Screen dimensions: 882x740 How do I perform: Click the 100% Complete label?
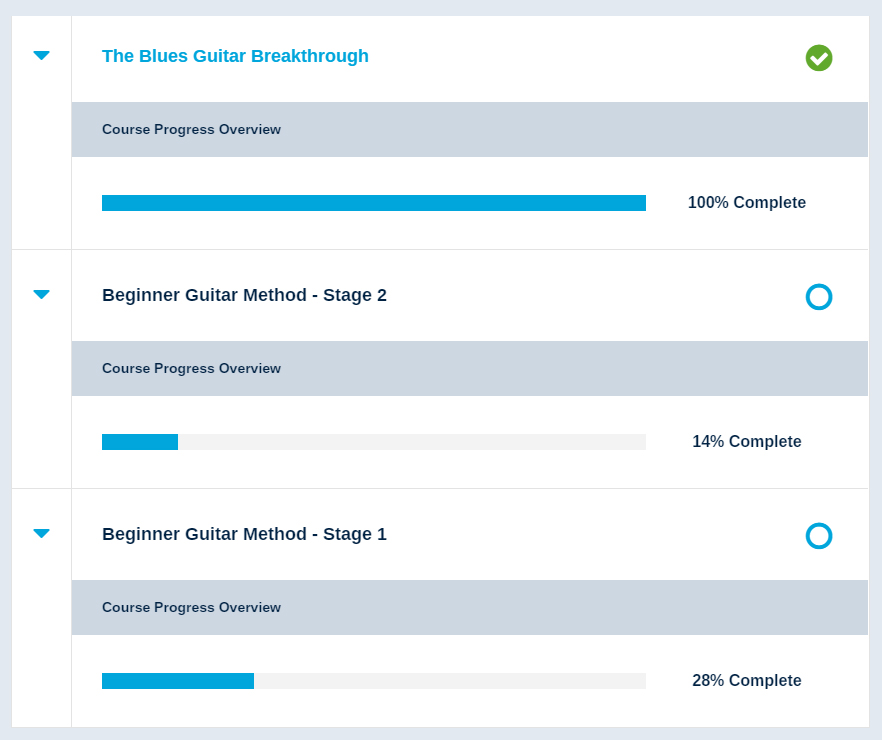[x=746, y=202]
